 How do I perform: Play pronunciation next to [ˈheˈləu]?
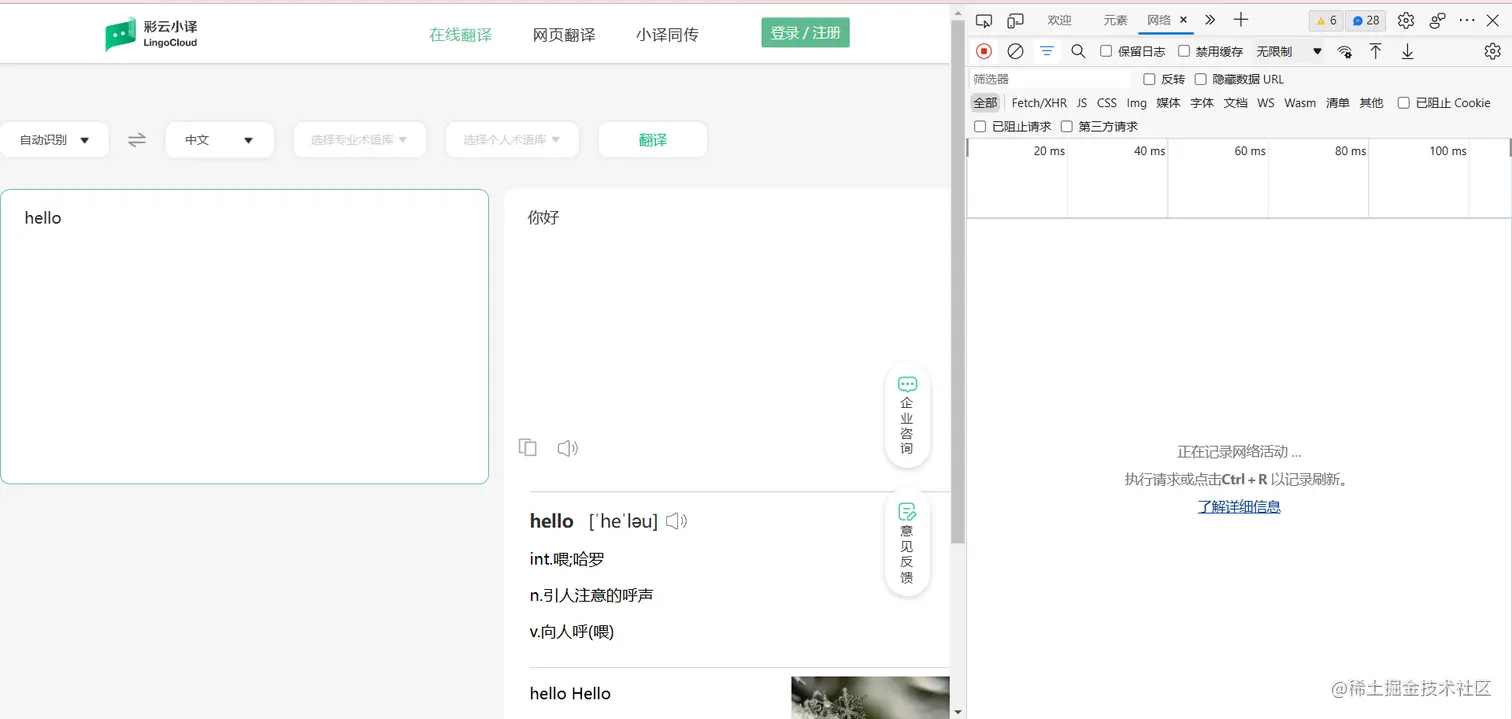tap(677, 521)
